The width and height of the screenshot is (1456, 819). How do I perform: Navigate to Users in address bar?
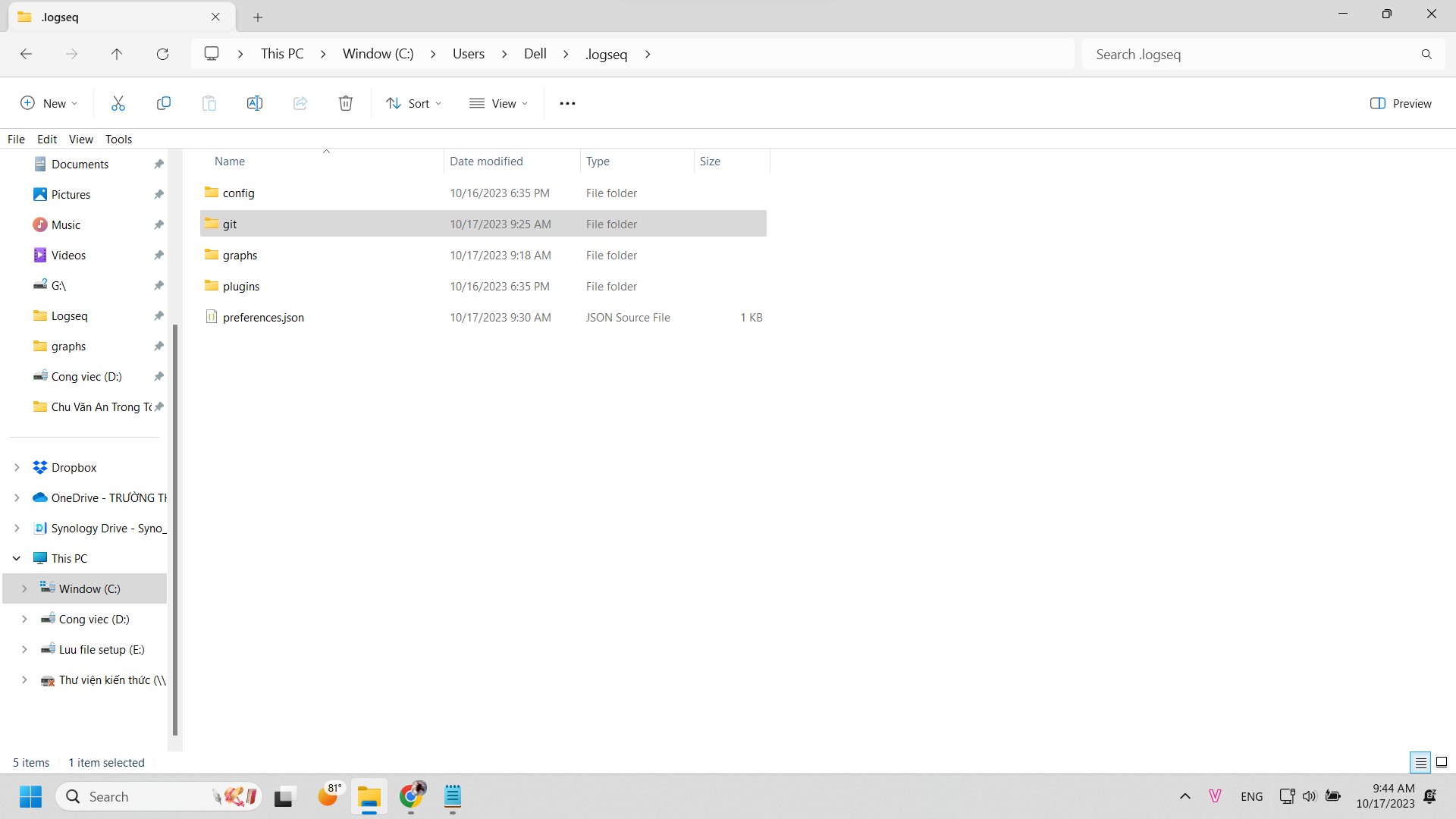469,54
